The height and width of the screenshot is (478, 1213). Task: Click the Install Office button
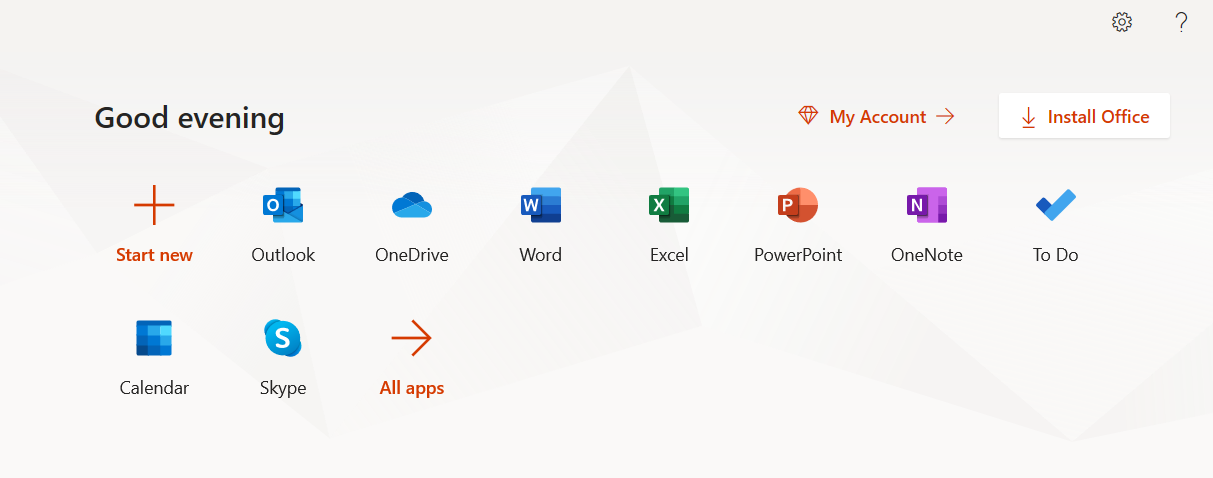[1084, 116]
